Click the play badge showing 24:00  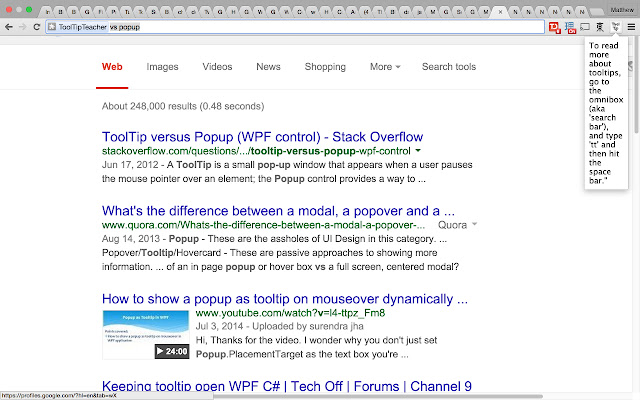coord(172,351)
